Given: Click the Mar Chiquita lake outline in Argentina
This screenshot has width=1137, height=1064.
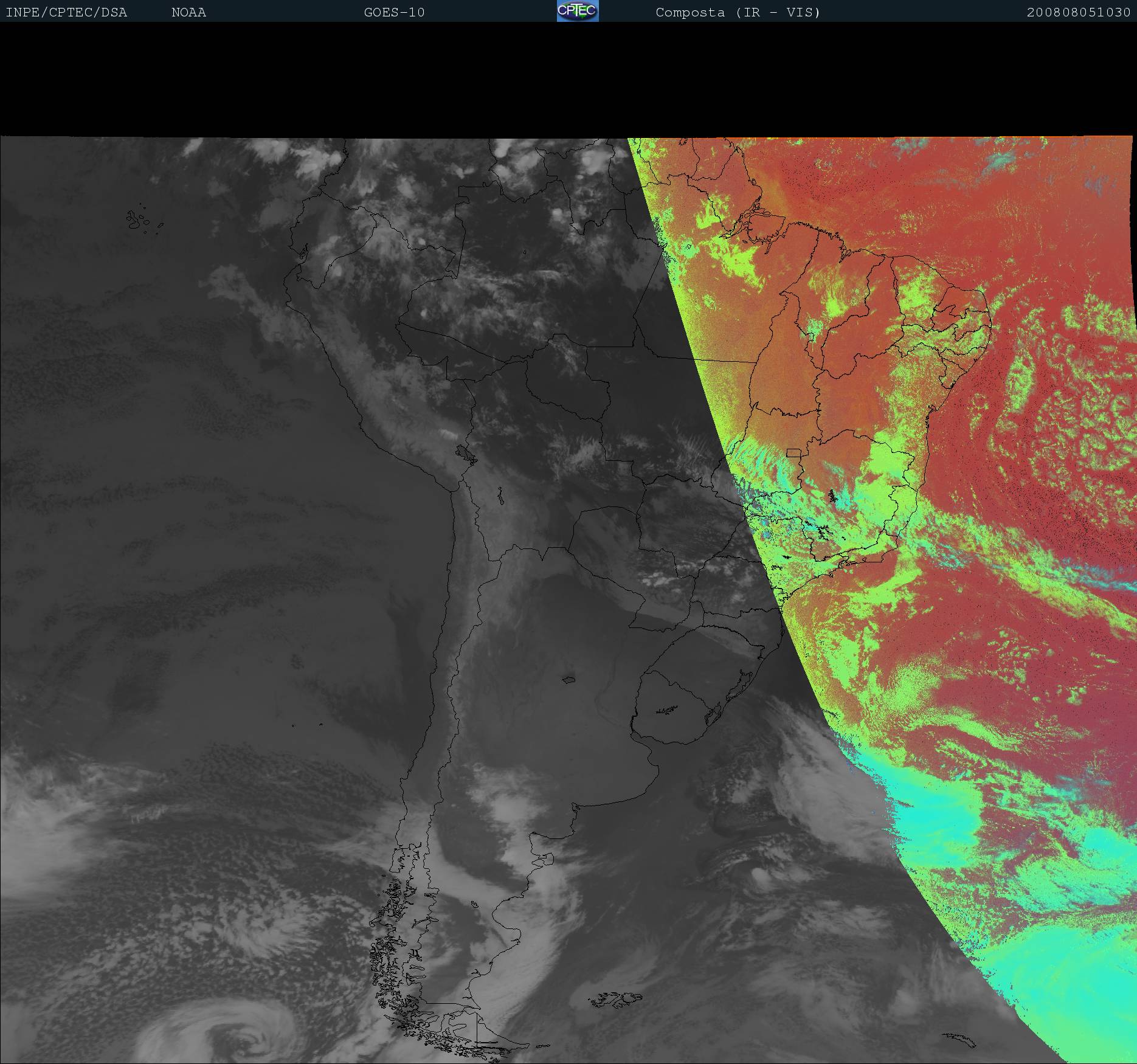Looking at the screenshot, I should point(568,680).
